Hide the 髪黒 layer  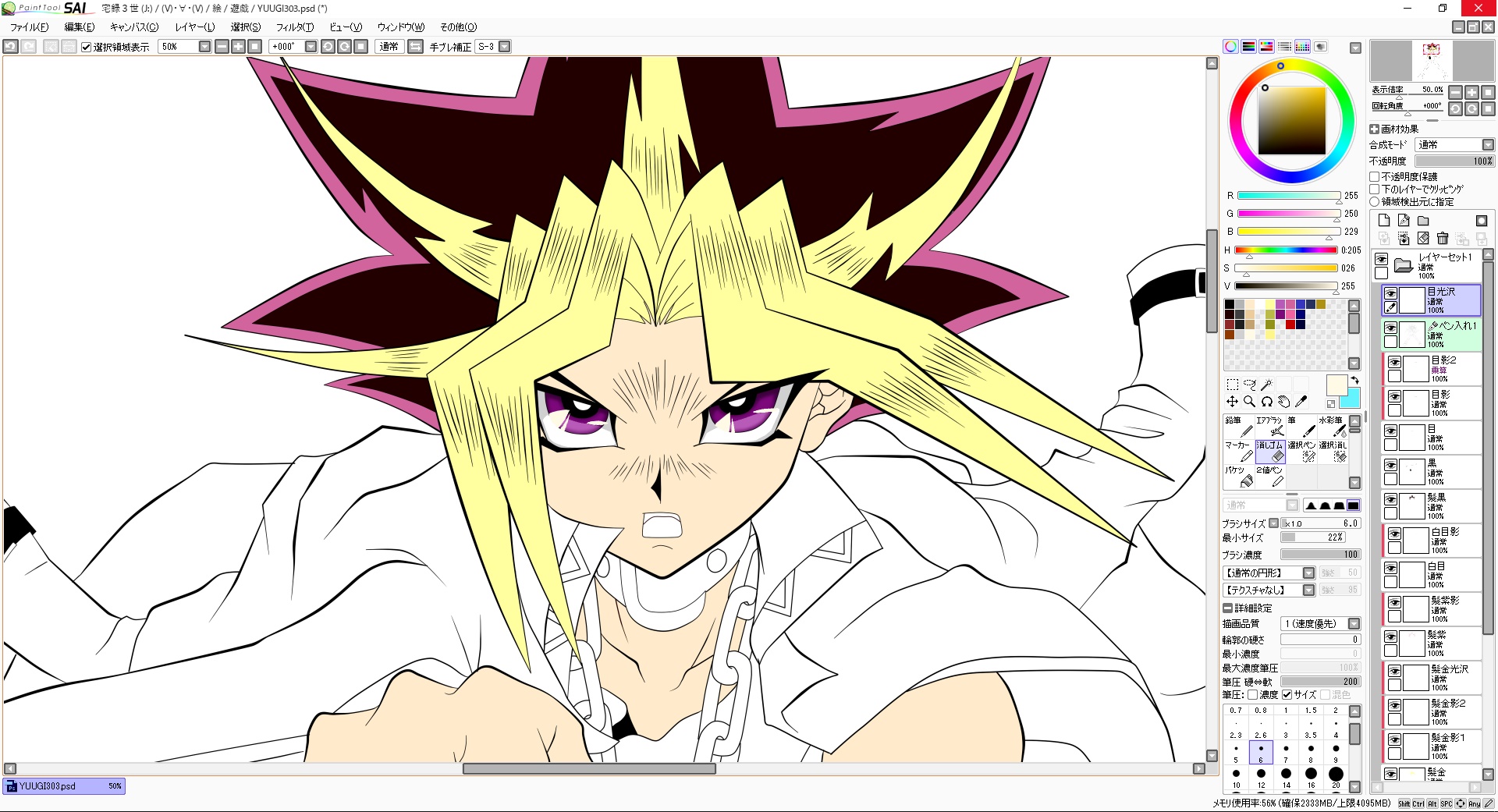(1391, 499)
